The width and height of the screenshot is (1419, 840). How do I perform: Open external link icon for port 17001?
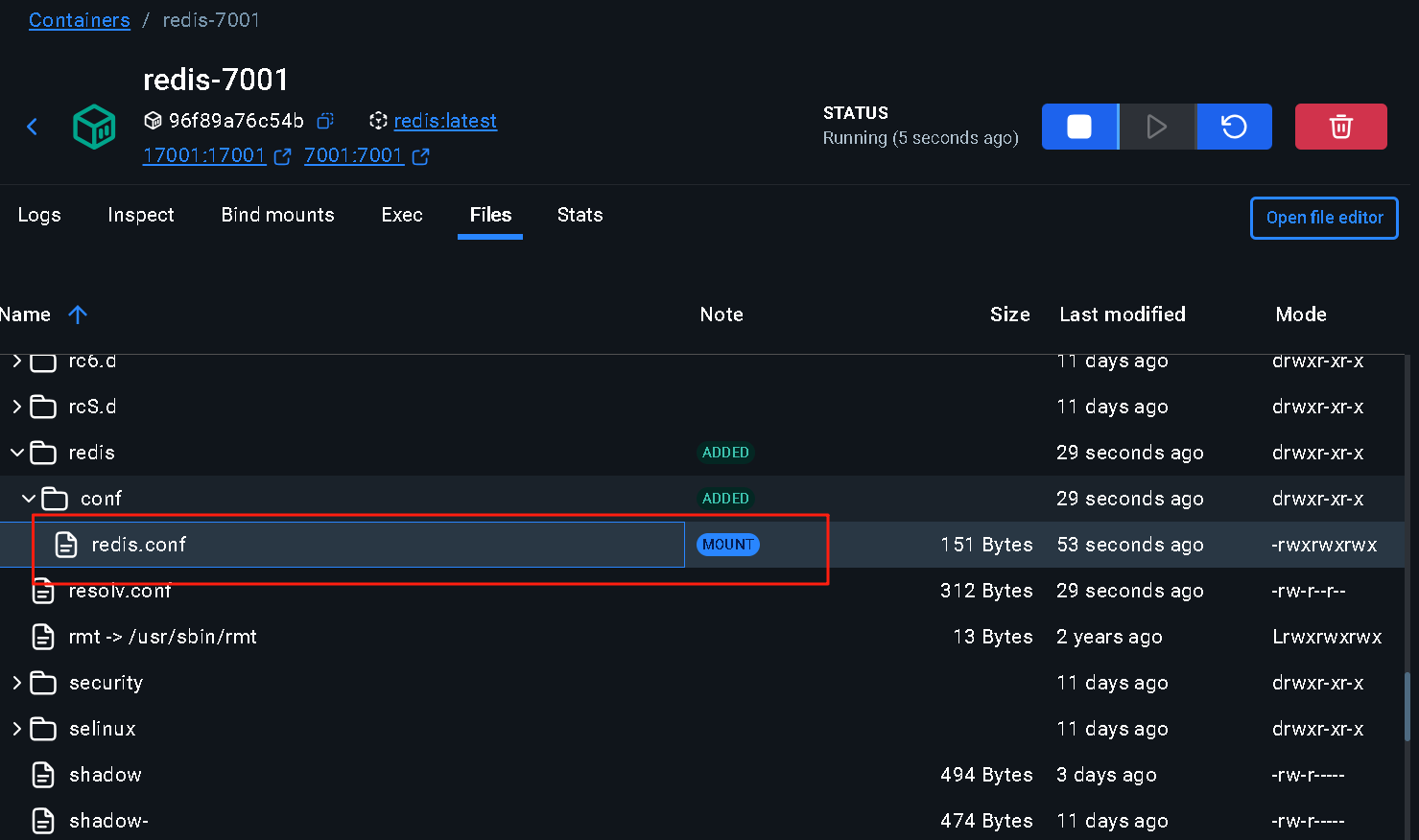(x=282, y=156)
